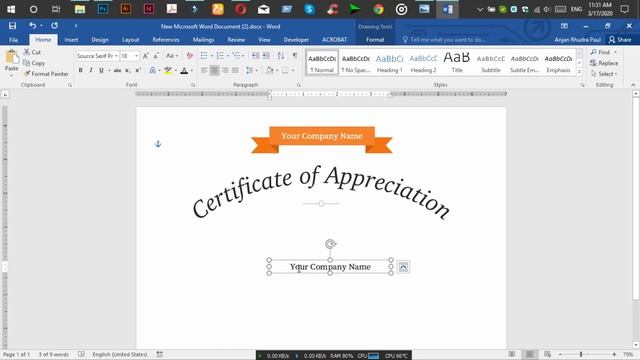Open the Drawing Tools Format tab
The width and height of the screenshot is (640, 360).
pyautogui.click(x=375, y=40)
